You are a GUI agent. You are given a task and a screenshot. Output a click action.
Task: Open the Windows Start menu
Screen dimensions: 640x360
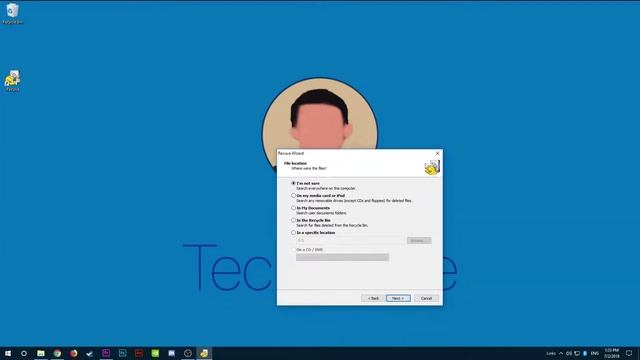[8, 353]
